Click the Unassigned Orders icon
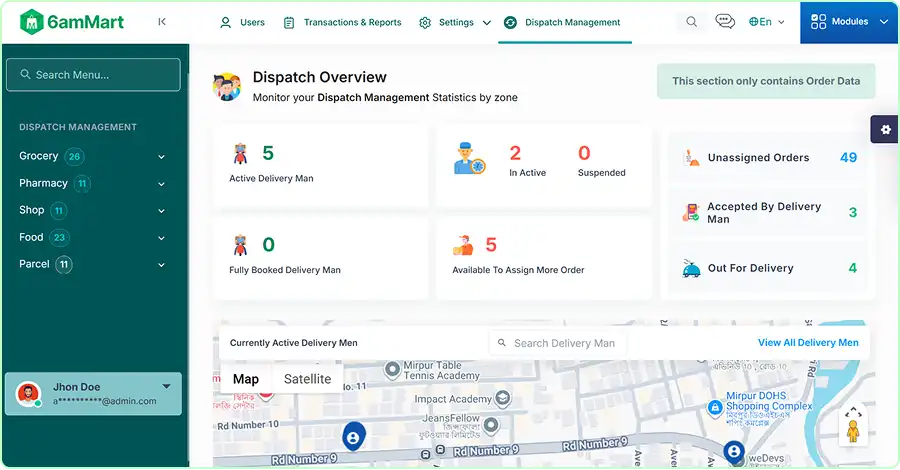 692,158
